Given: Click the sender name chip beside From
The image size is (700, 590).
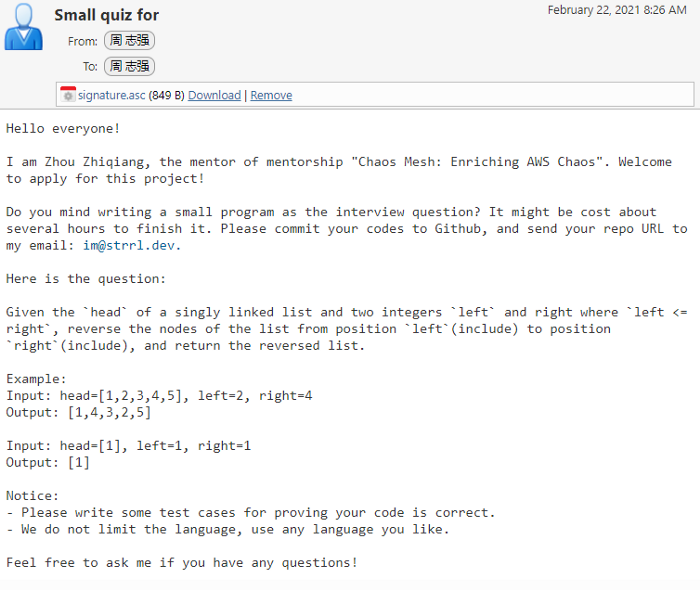Looking at the screenshot, I should (x=129, y=41).
